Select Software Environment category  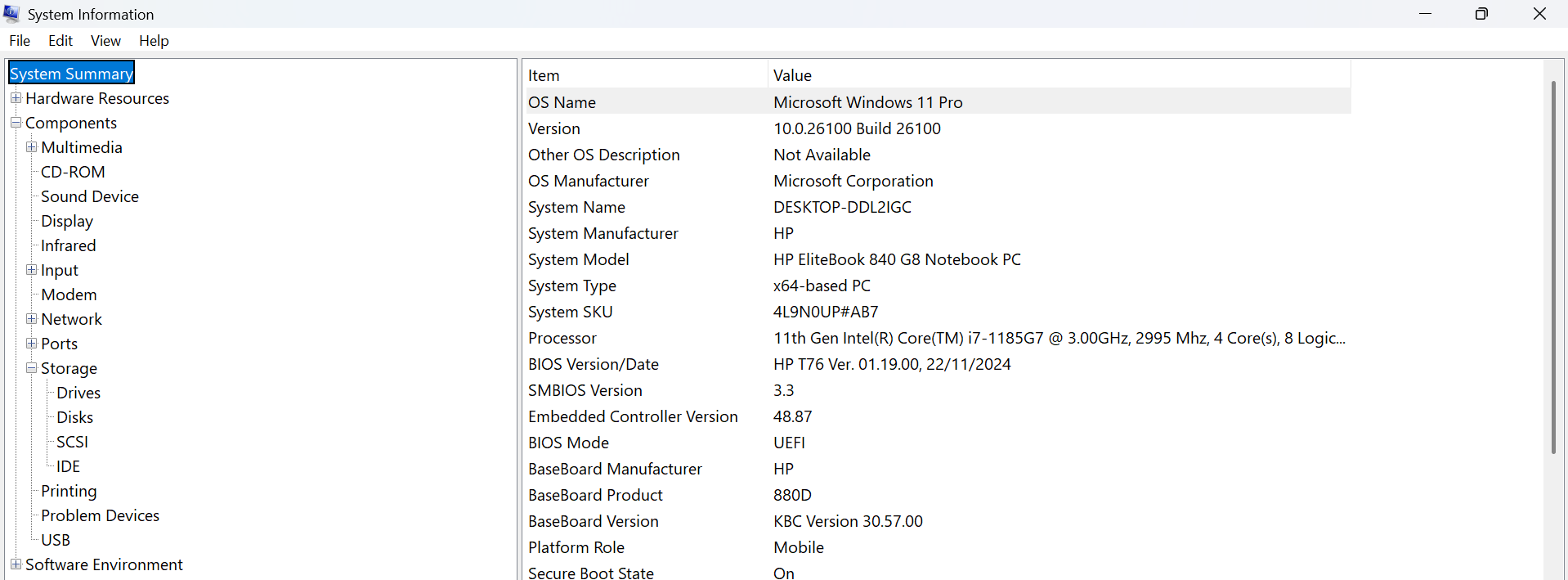point(104,564)
